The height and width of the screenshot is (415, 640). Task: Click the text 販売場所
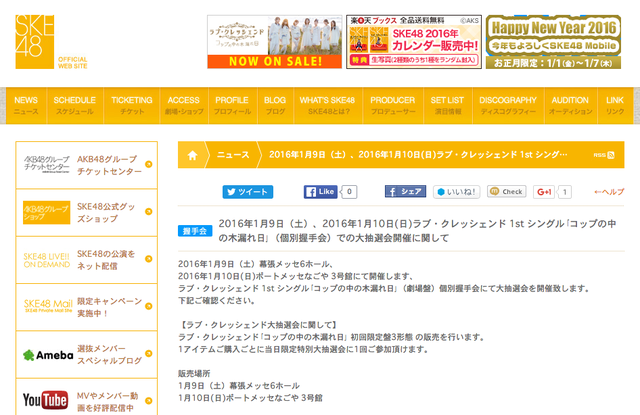[194, 373]
